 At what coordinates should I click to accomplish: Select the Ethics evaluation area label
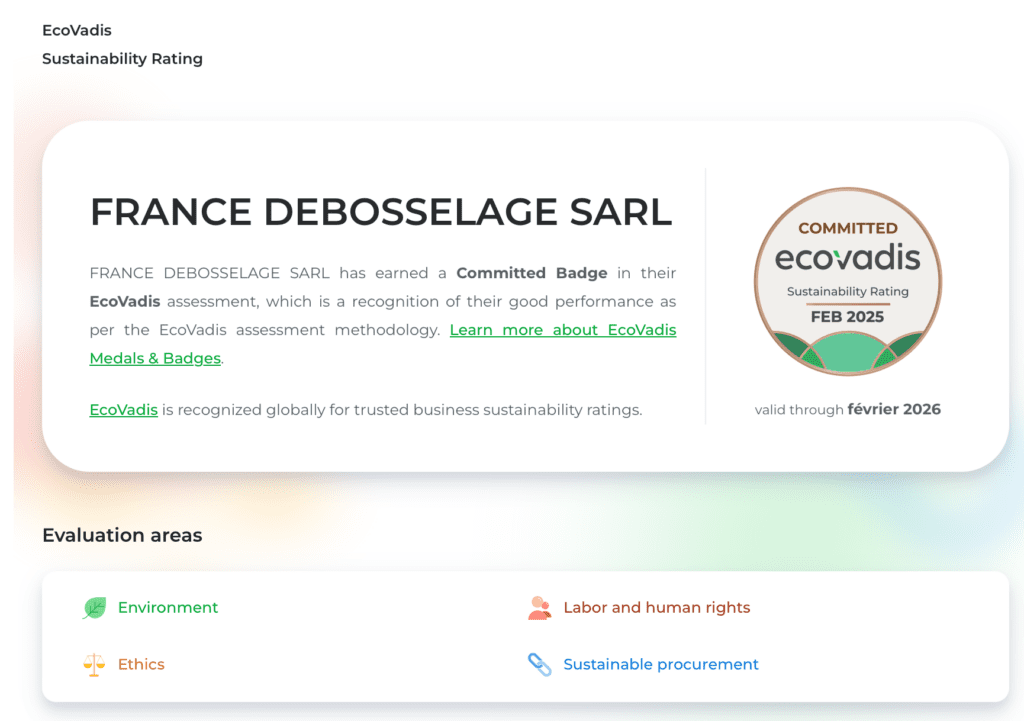[x=141, y=665]
